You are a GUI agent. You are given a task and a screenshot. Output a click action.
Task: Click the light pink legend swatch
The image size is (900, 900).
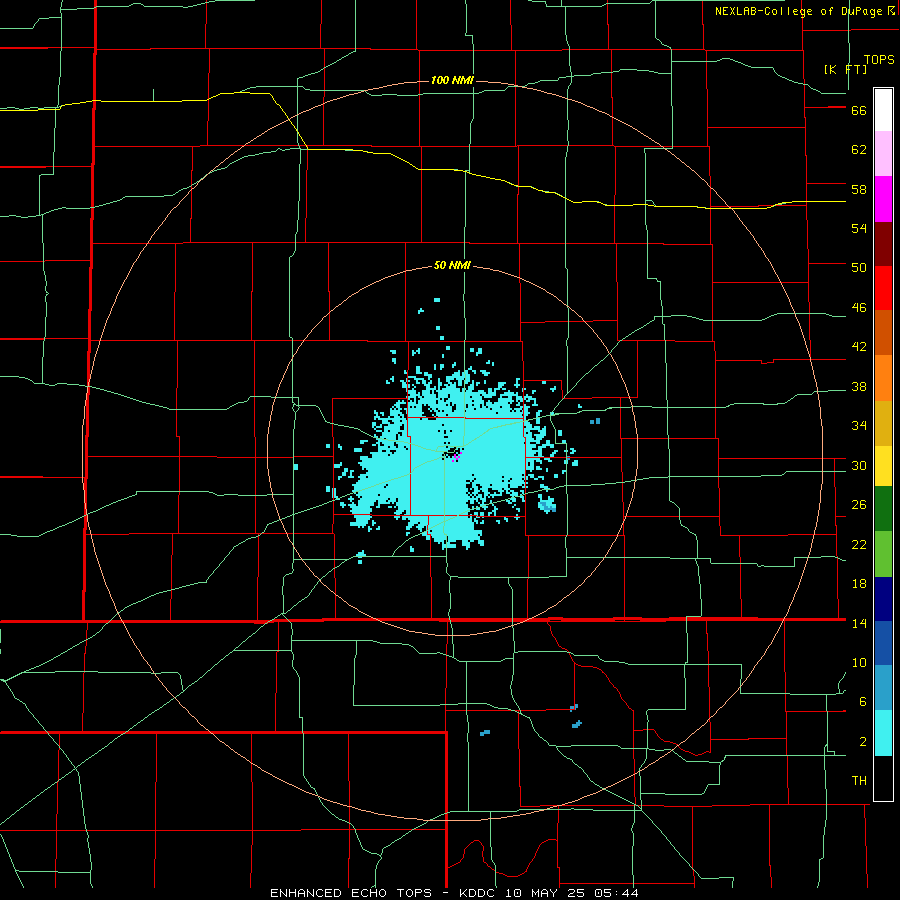coord(883,153)
